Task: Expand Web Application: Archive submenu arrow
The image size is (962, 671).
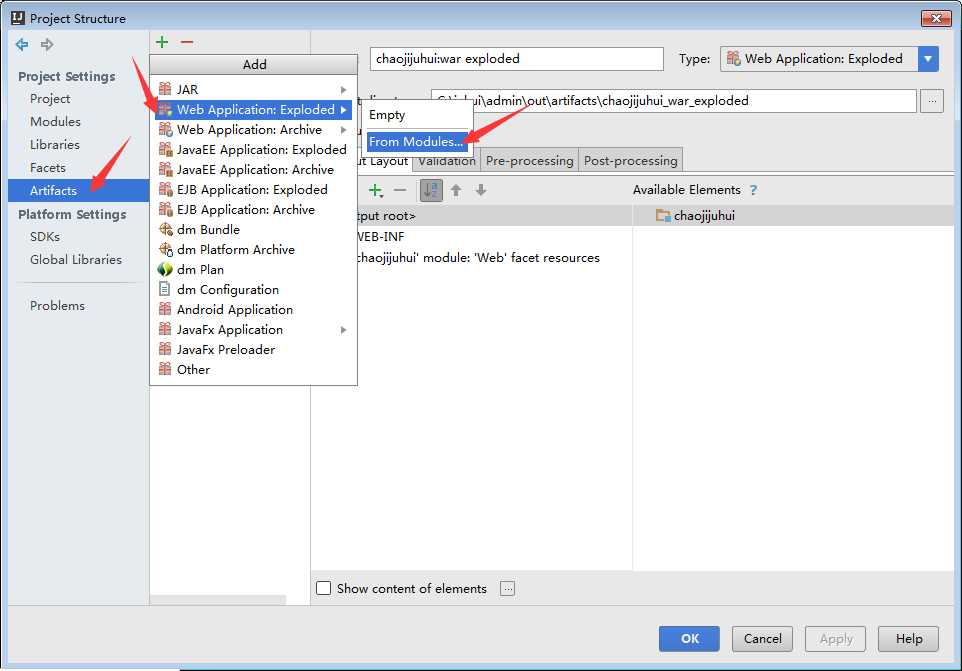Action: point(344,130)
